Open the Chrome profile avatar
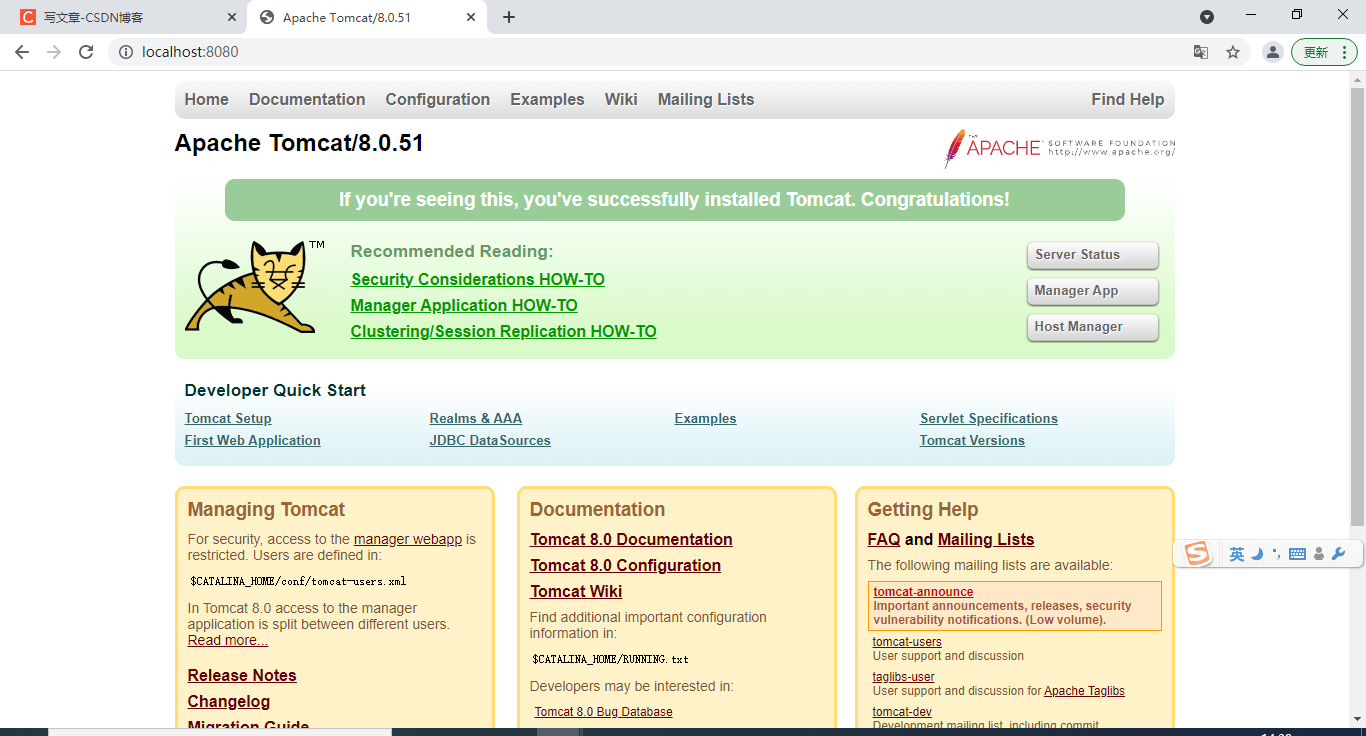Viewport: 1366px width, 736px height. pyautogui.click(x=1272, y=52)
